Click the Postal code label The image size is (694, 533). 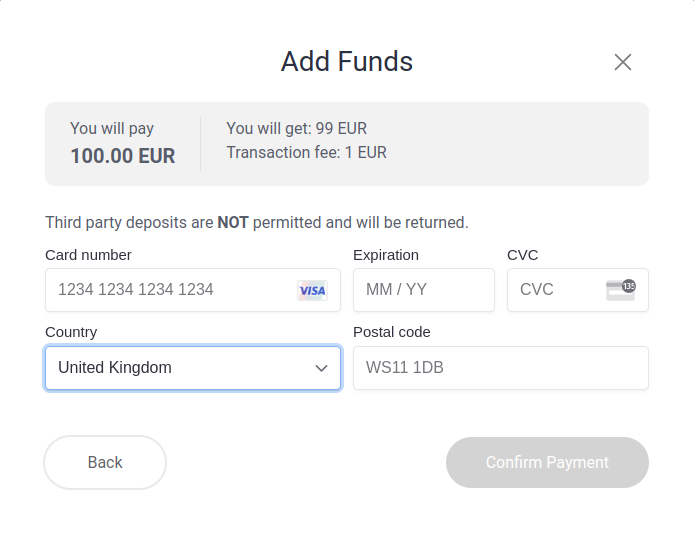(x=392, y=332)
